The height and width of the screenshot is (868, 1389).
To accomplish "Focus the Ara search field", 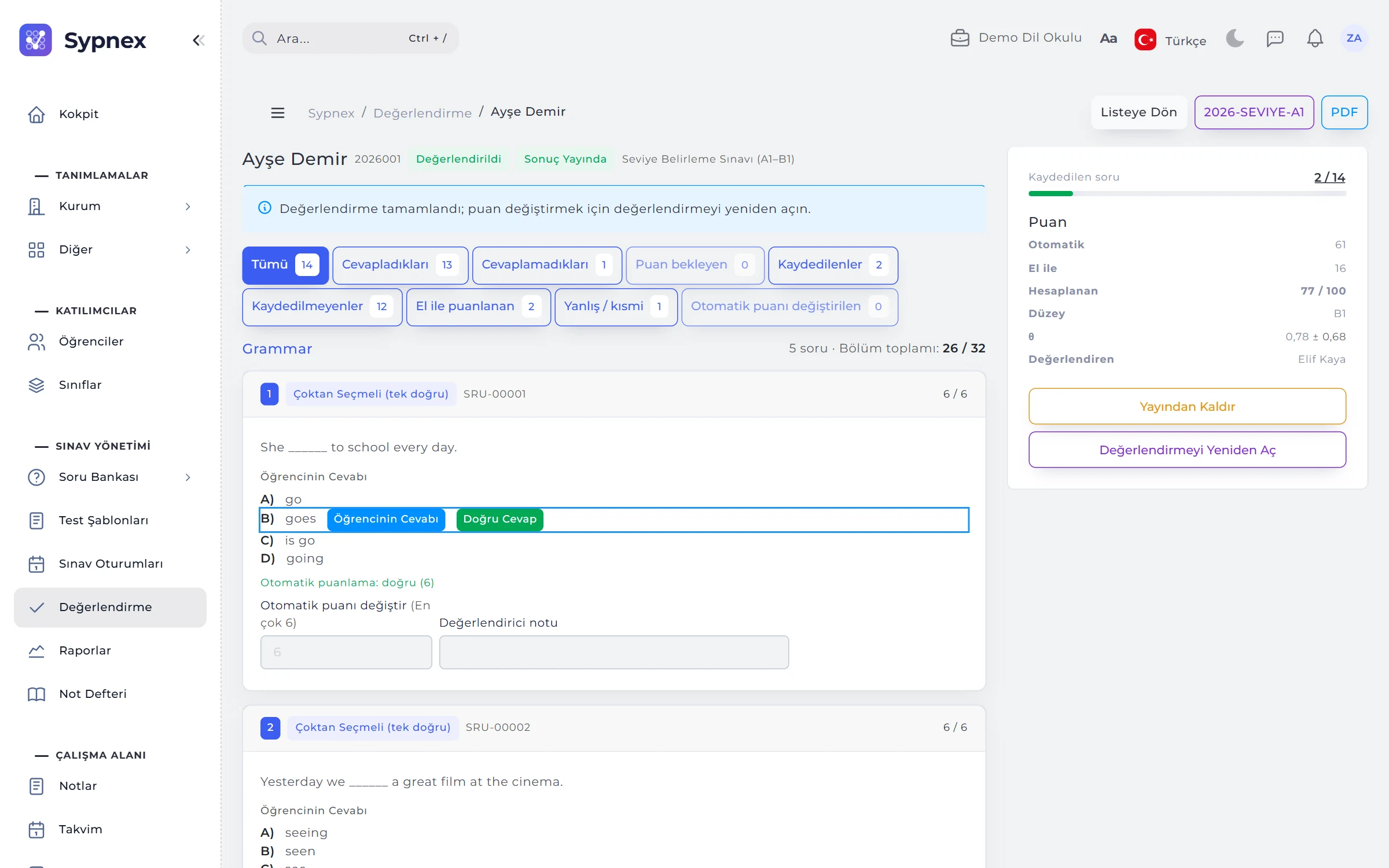I will coord(350,38).
